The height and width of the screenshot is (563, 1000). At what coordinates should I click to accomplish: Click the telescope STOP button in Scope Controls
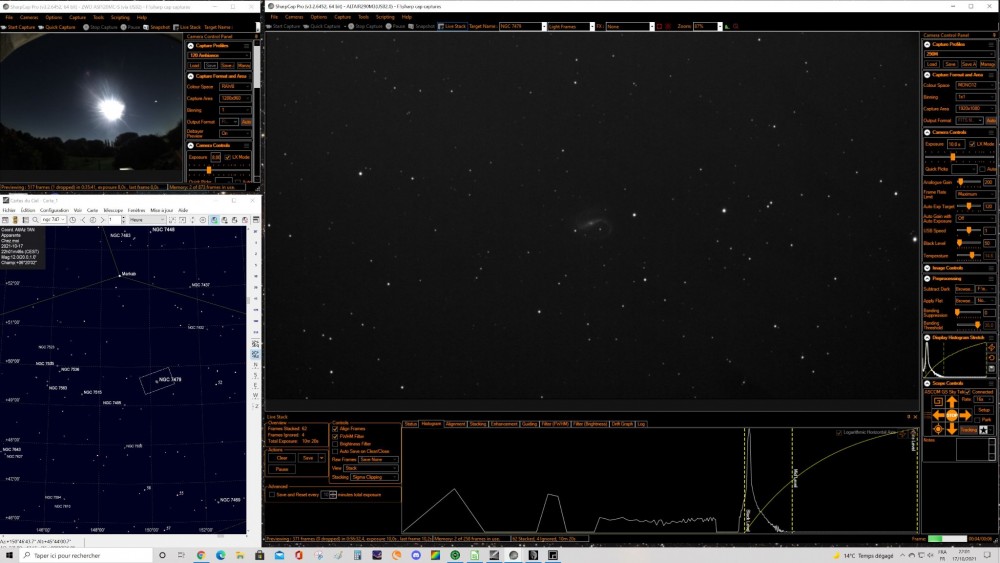coord(952,415)
